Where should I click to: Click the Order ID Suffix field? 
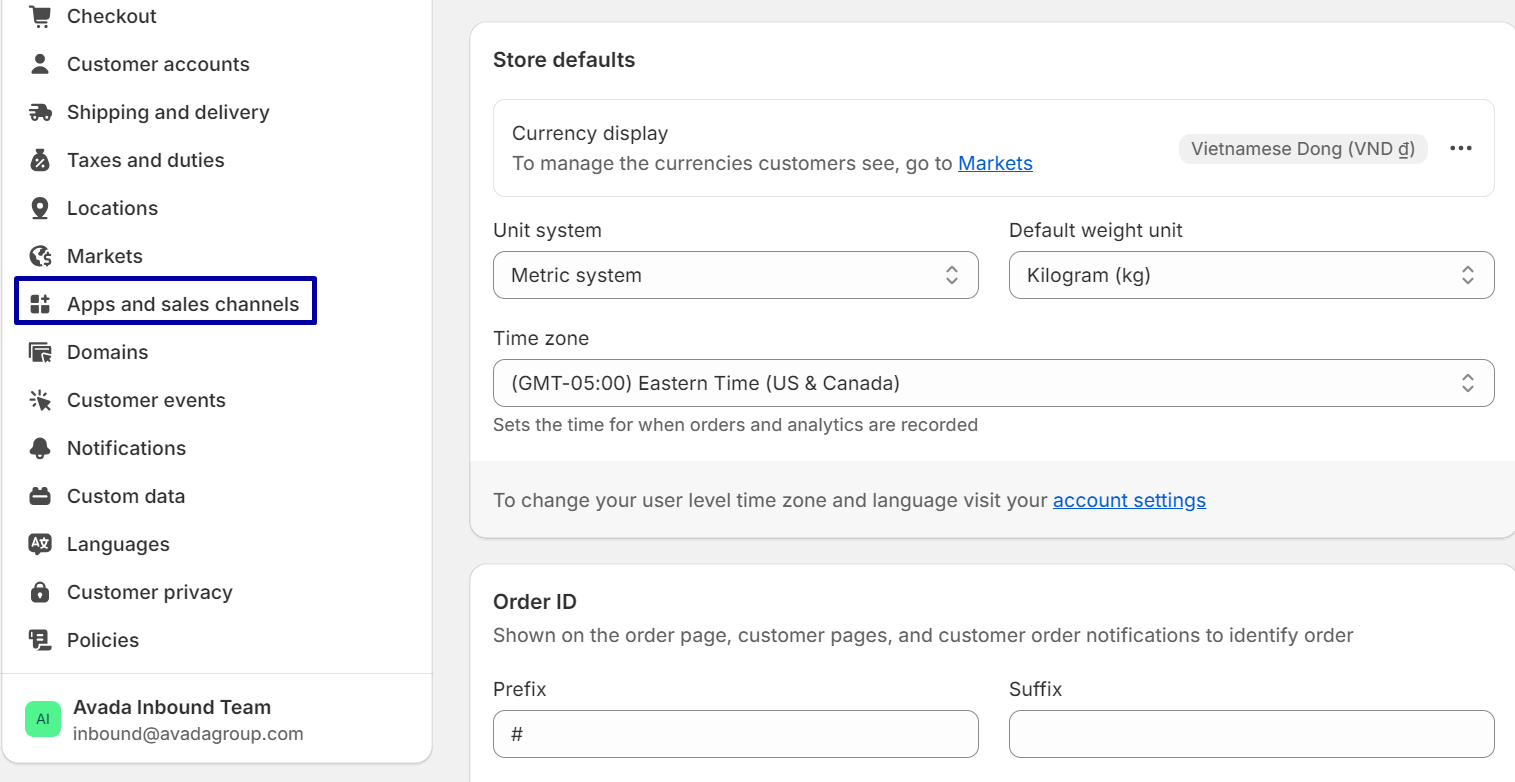pos(1252,734)
